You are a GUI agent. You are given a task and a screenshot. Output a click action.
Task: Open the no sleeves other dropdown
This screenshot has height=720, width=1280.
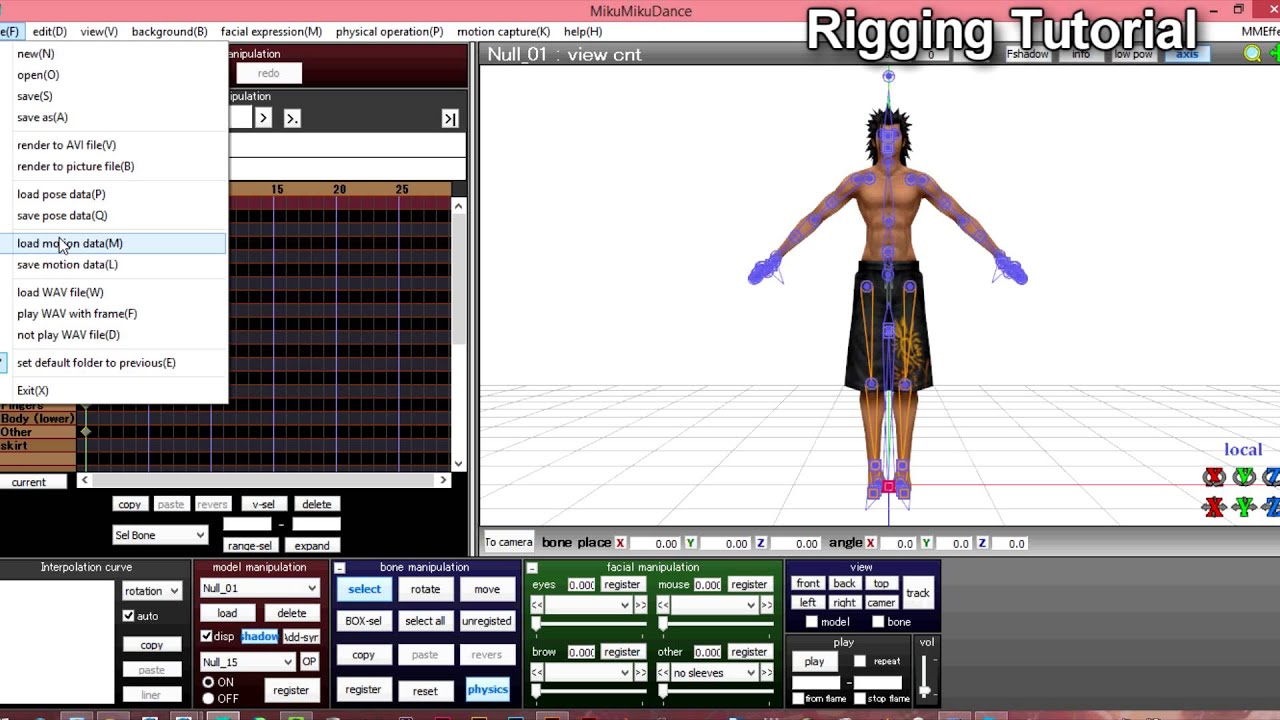point(715,673)
